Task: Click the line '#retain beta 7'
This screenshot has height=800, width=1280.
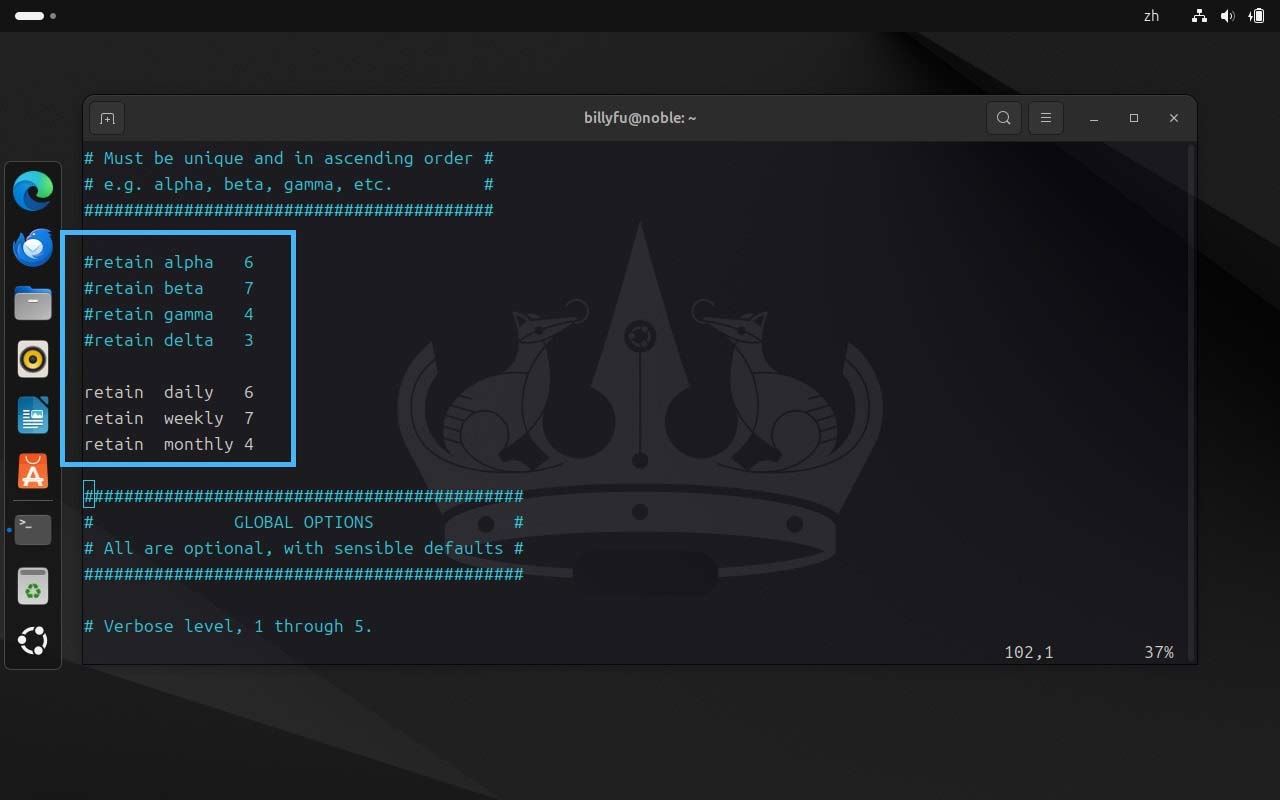Action: point(169,288)
